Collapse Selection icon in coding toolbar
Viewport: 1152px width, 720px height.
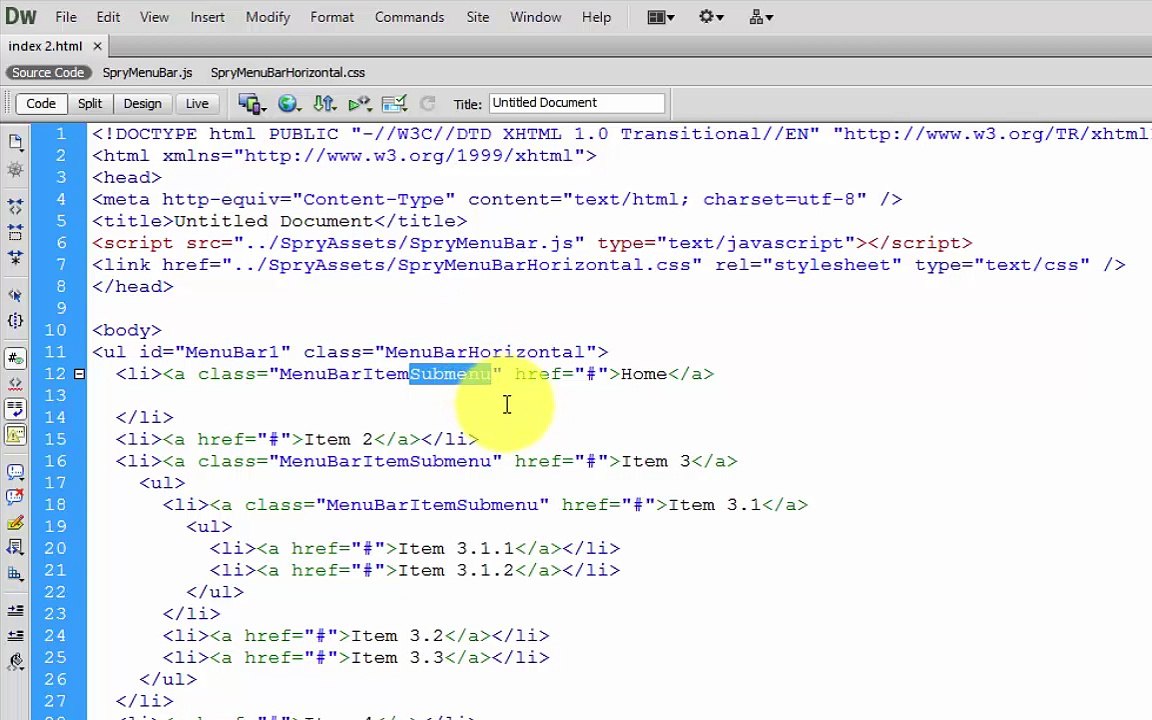(x=15, y=232)
